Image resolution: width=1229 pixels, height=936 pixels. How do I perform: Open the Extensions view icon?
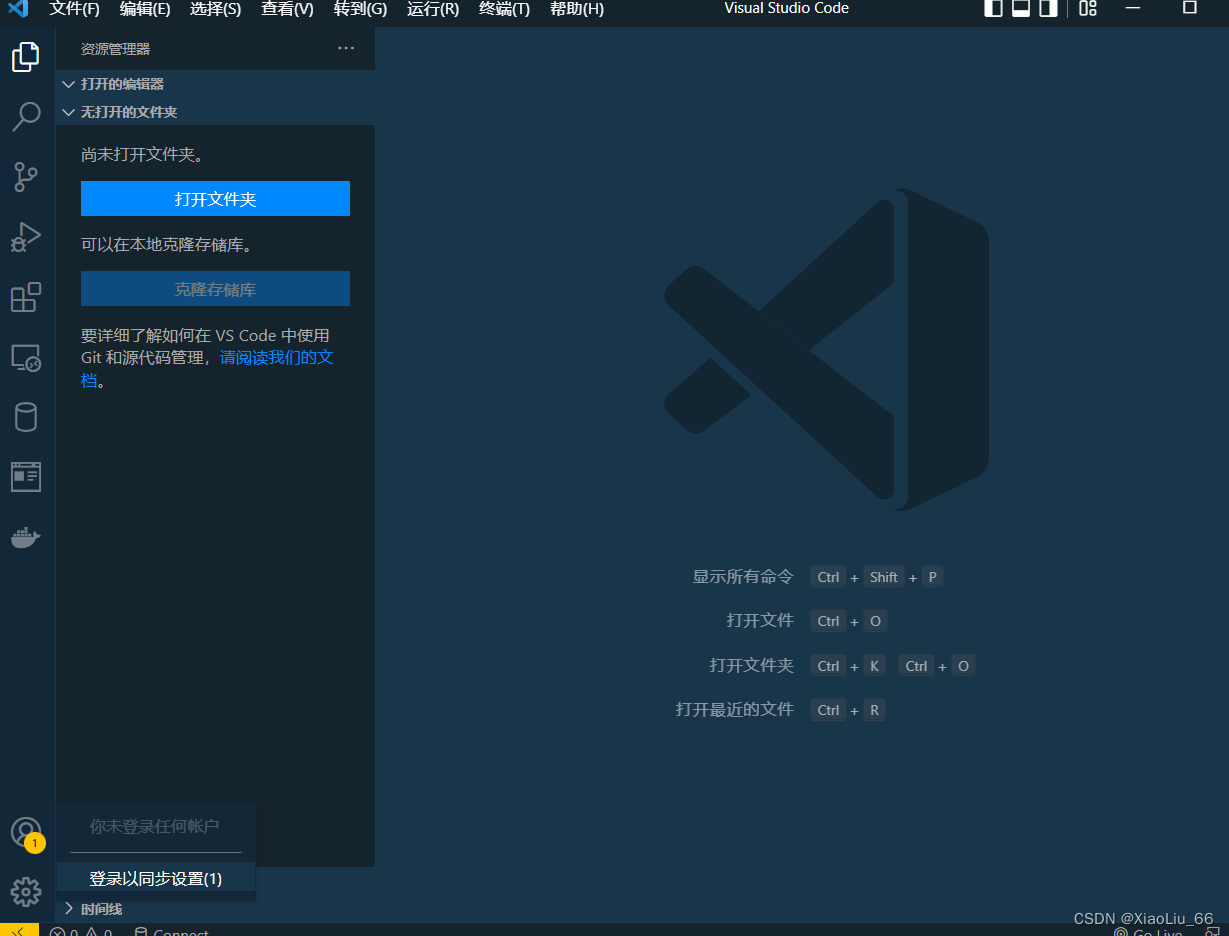pyautogui.click(x=26, y=297)
